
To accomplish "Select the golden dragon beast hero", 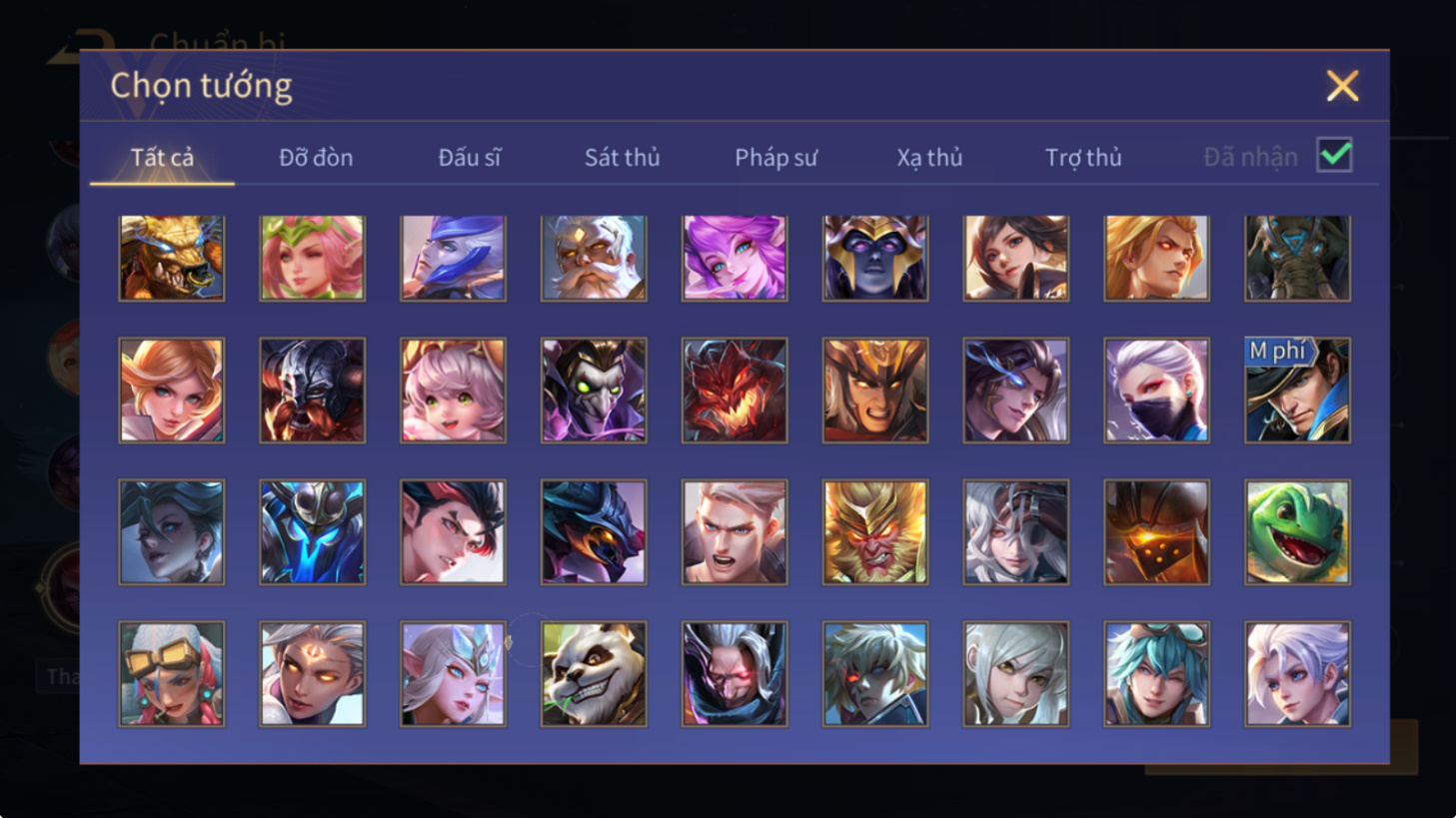I will coord(172,258).
